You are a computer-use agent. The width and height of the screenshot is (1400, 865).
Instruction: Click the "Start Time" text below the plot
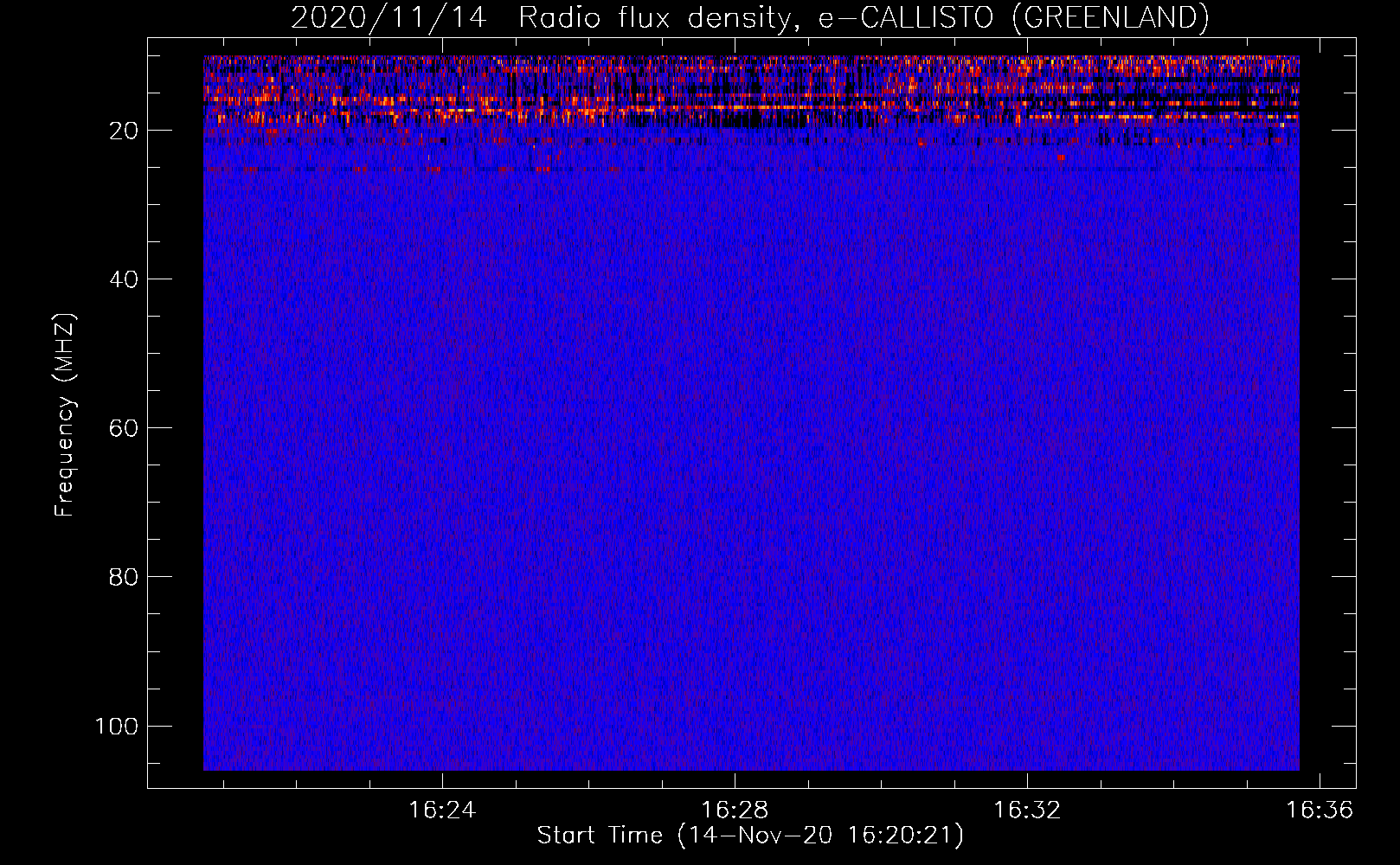600,836
